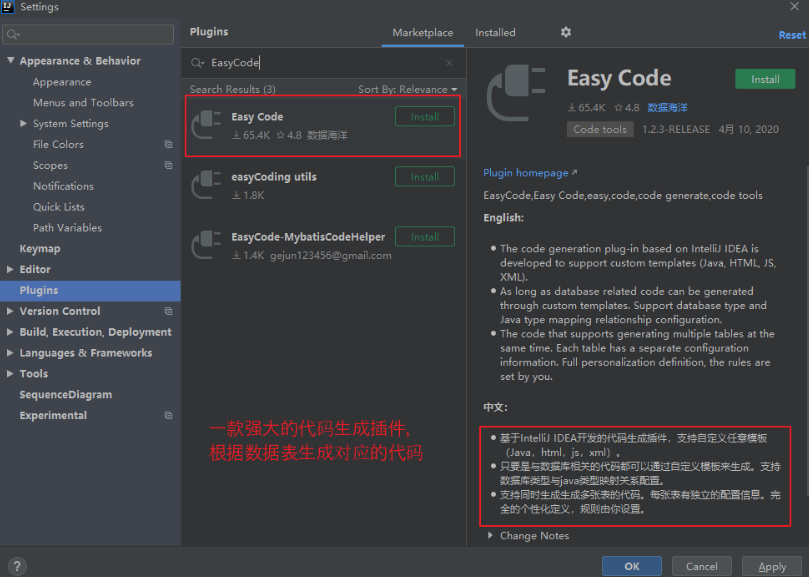Click the Version Control project-level icon
Viewport: 809px width, 577px height.
click(x=168, y=311)
